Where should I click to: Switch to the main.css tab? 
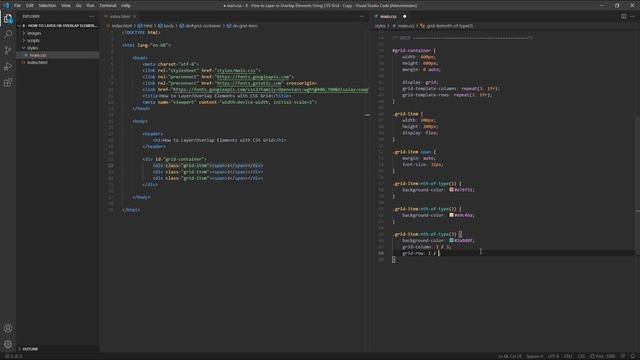[388, 16]
